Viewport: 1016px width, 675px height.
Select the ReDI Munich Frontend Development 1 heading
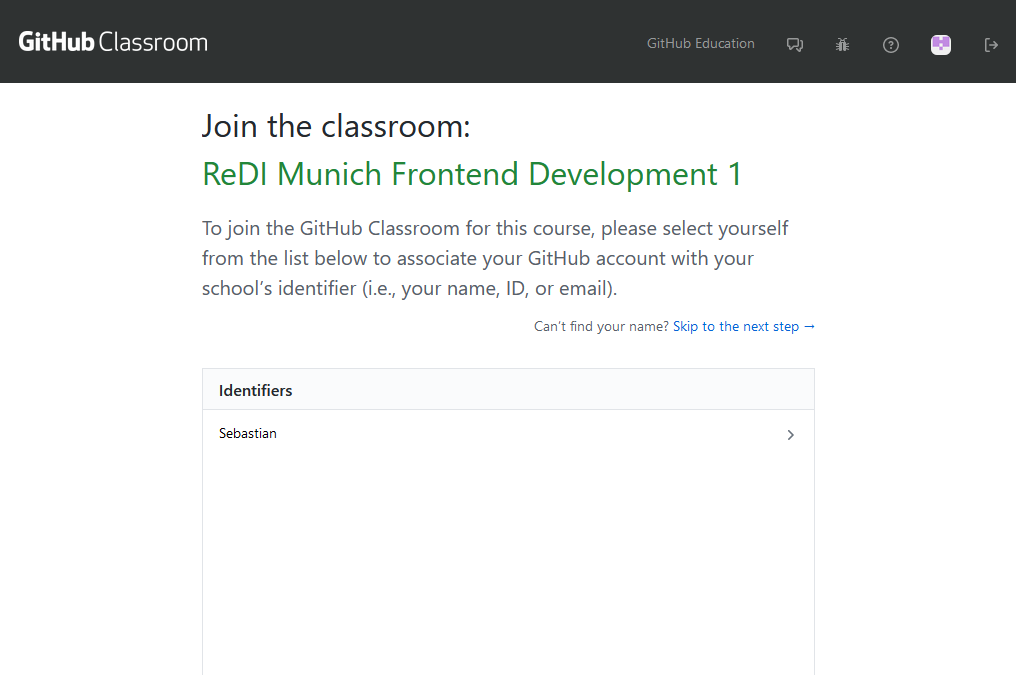pos(471,174)
